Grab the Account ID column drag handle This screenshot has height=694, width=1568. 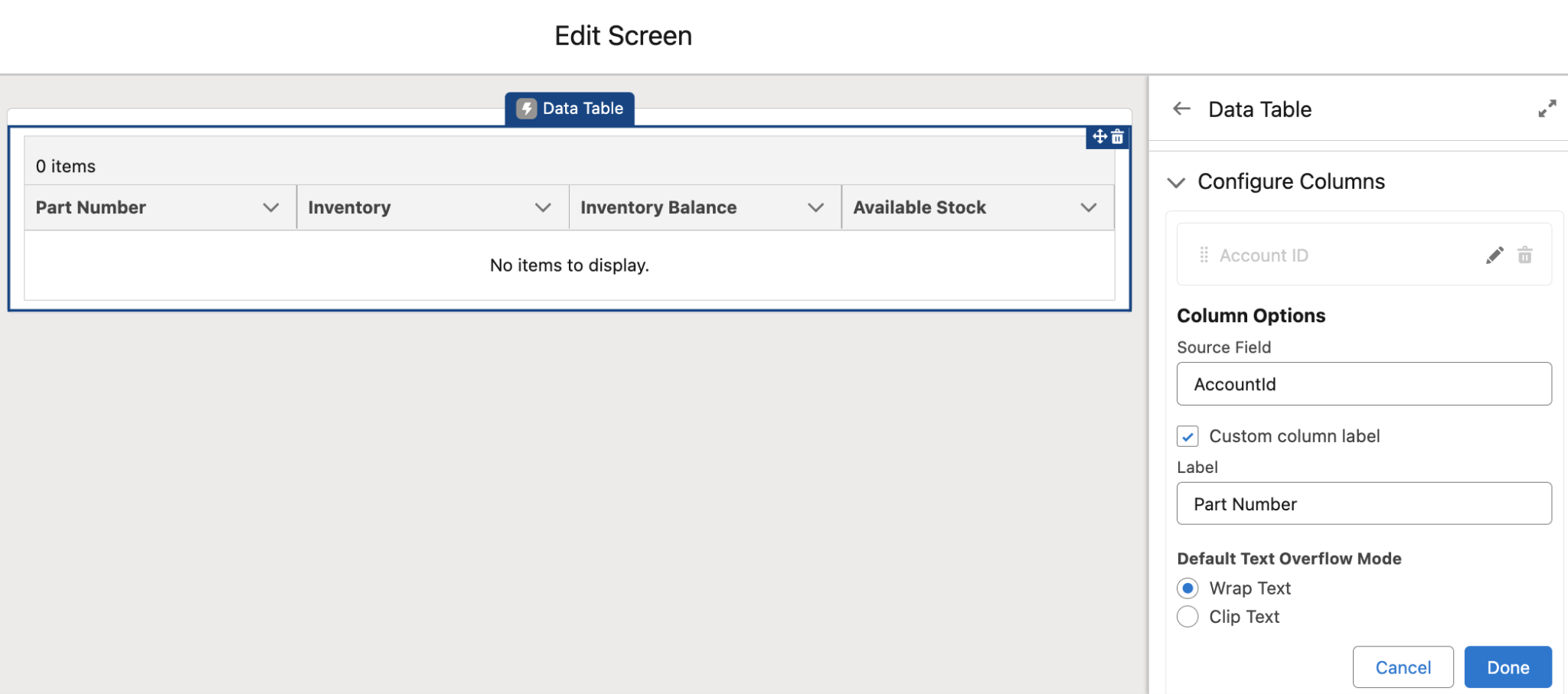click(x=1202, y=255)
